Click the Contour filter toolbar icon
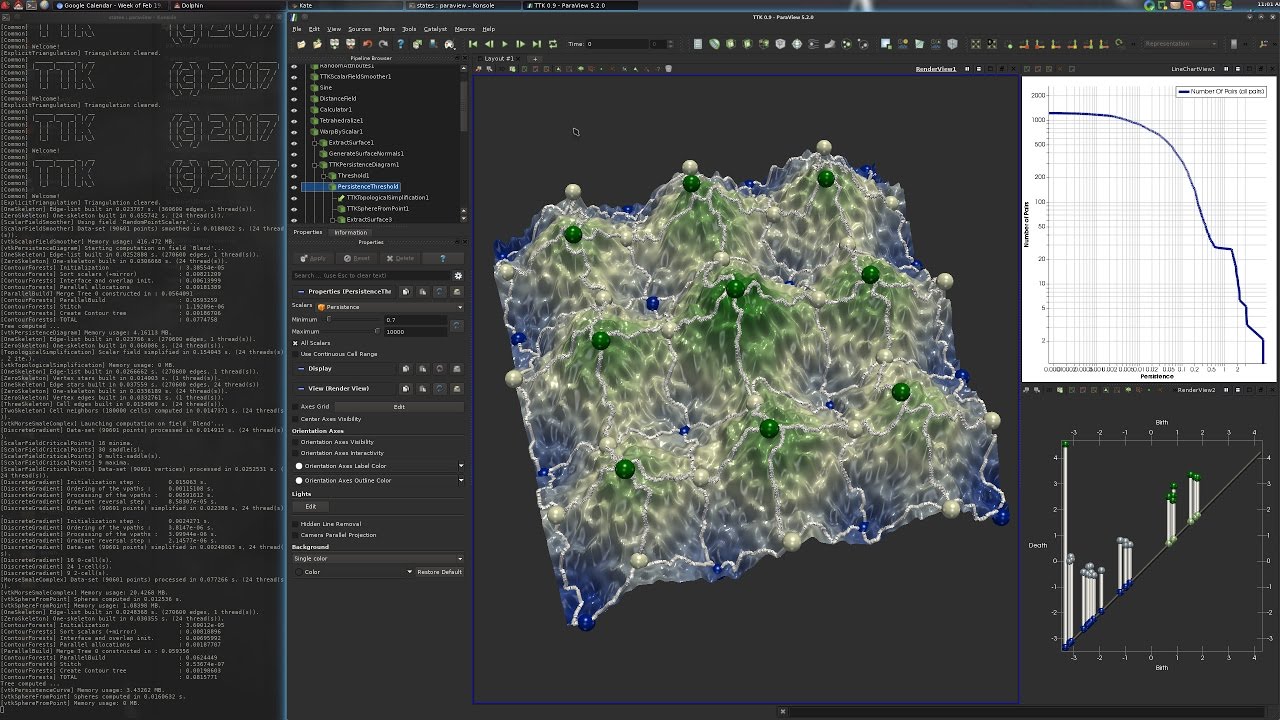This screenshot has height=720, width=1280. (715, 44)
